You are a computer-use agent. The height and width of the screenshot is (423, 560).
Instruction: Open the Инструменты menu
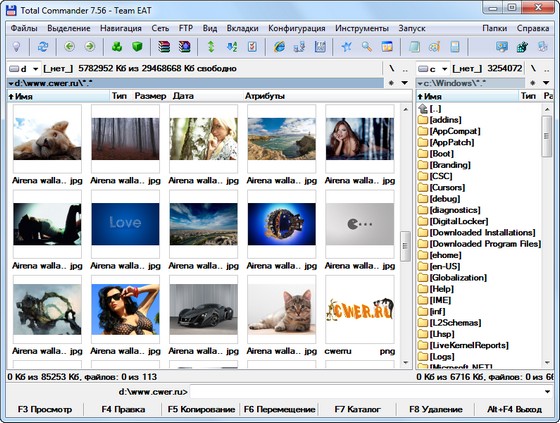pyautogui.click(x=361, y=28)
